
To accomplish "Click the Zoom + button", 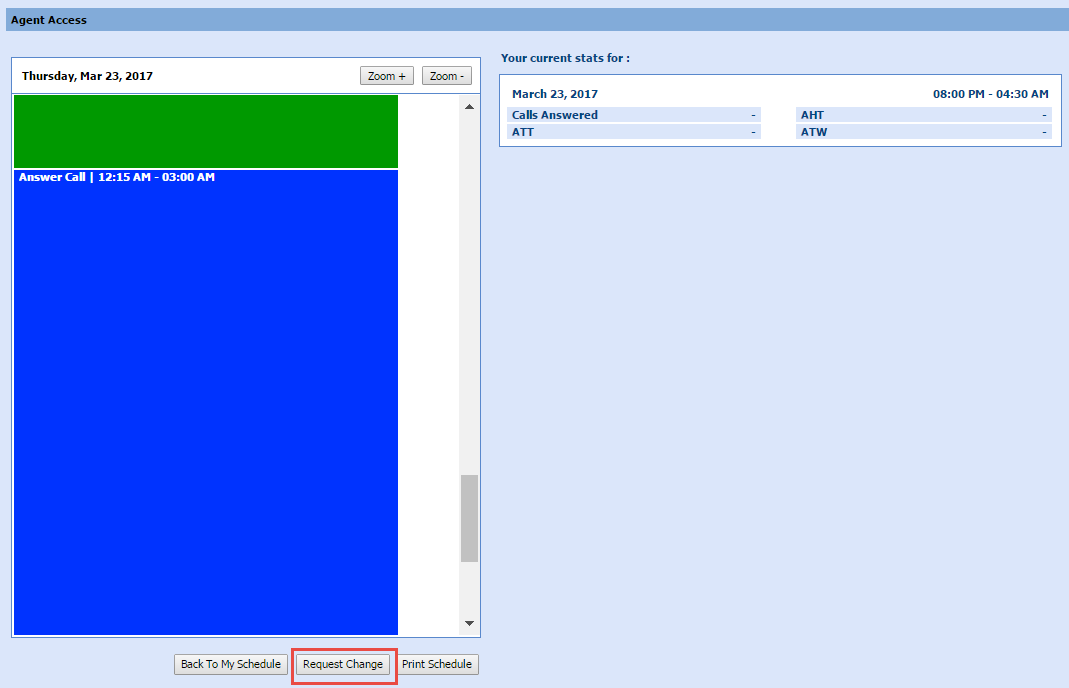I will click(x=387, y=76).
